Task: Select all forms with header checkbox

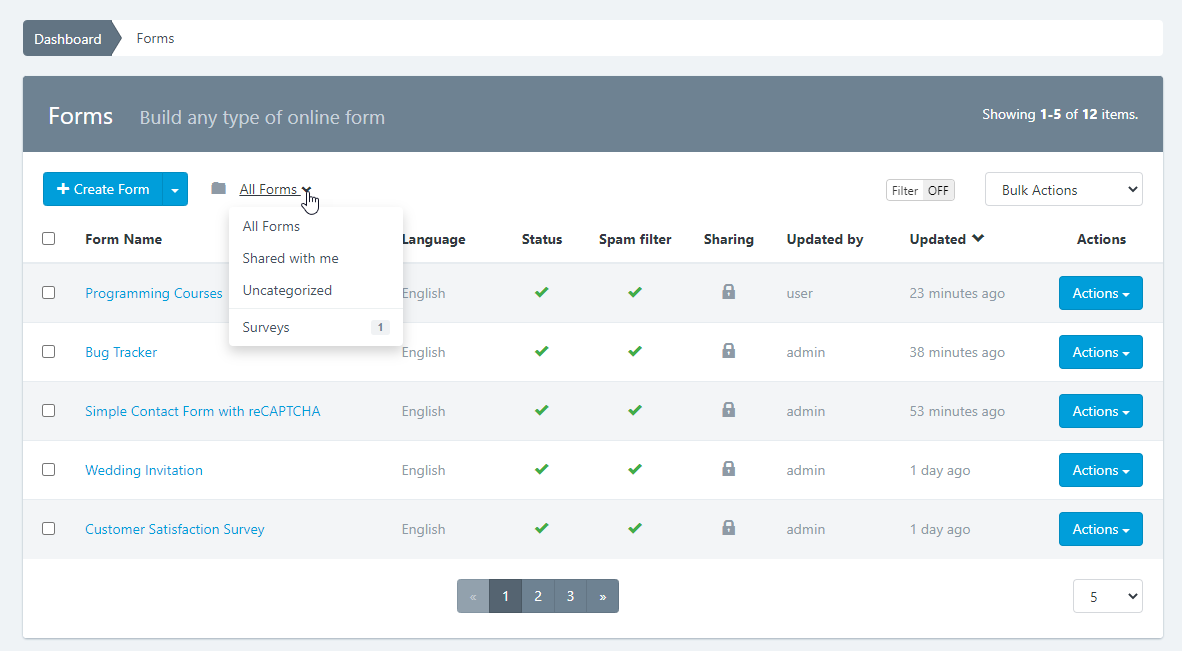Action: click(x=48, y=239)
